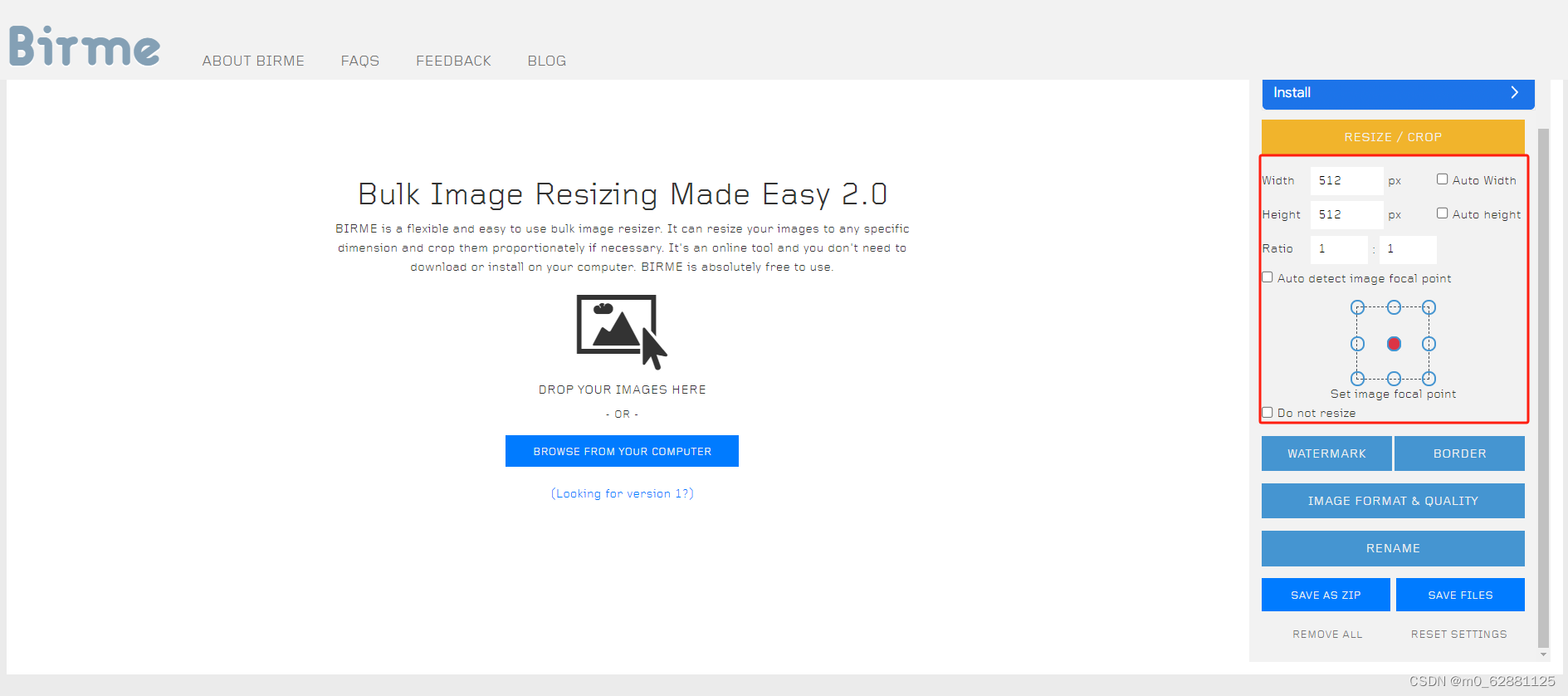This screenshot has width=1568, height=696.
Task: Enable the Auto Width checkbox
Action: 1443,179
